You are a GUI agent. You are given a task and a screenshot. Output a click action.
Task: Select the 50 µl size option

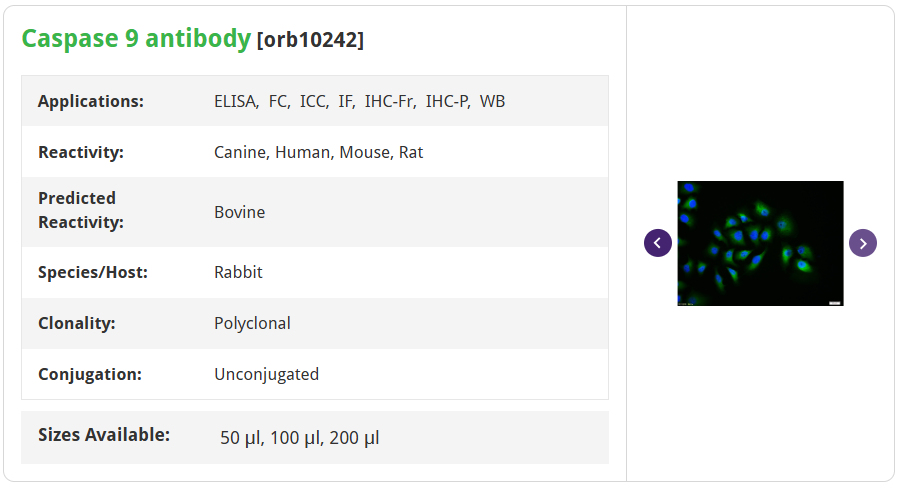(241, 438)
